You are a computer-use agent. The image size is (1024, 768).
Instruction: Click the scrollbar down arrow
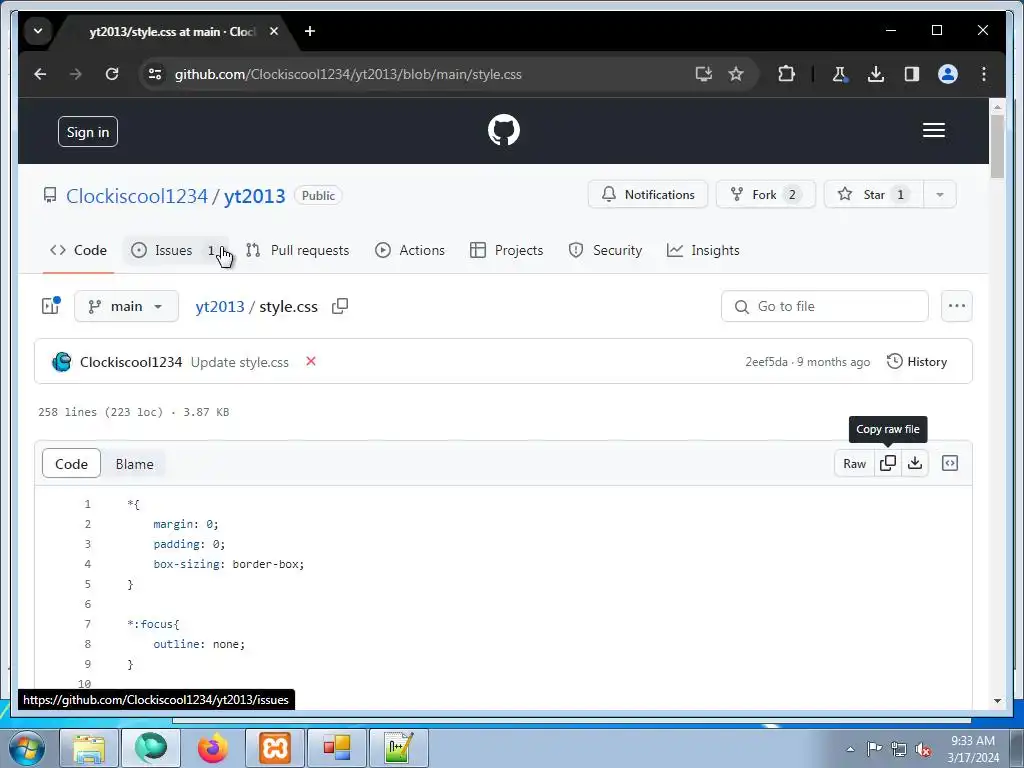click(x=997, y=701)
